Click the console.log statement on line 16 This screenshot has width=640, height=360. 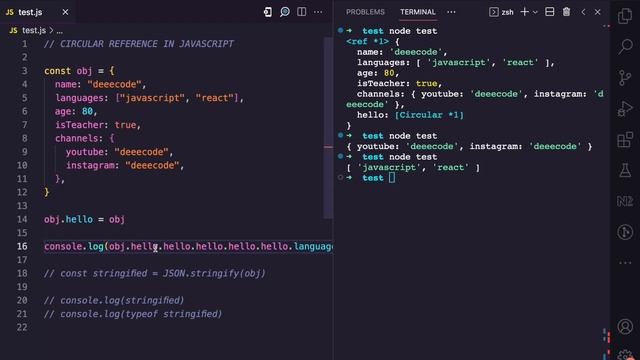(x=189, y=246)
